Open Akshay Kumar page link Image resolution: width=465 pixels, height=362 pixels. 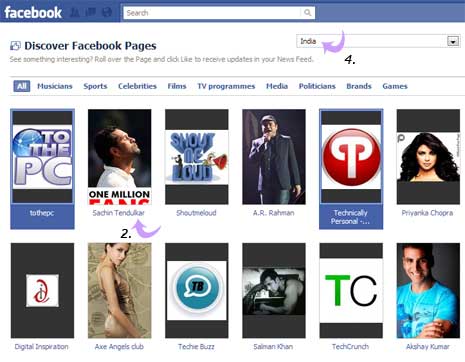click(428, 347)
